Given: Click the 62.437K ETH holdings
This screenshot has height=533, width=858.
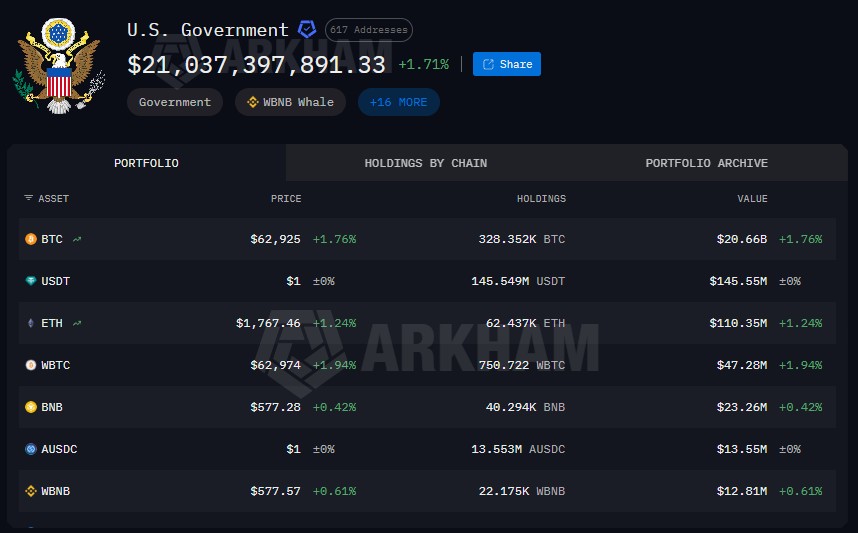Looking at the screenshot, I should tap(525, 323).
